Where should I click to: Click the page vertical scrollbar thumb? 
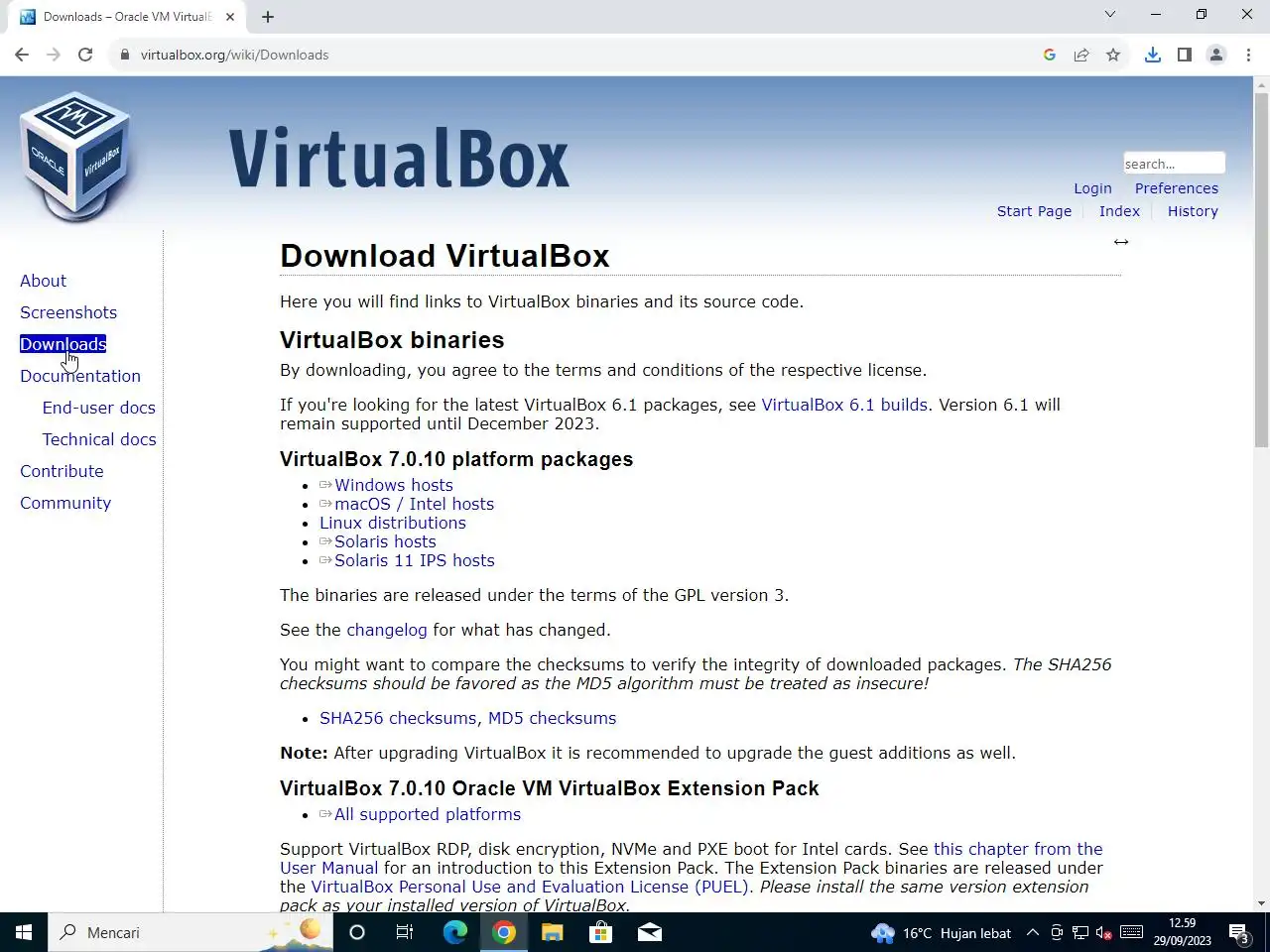point(1261,270)
